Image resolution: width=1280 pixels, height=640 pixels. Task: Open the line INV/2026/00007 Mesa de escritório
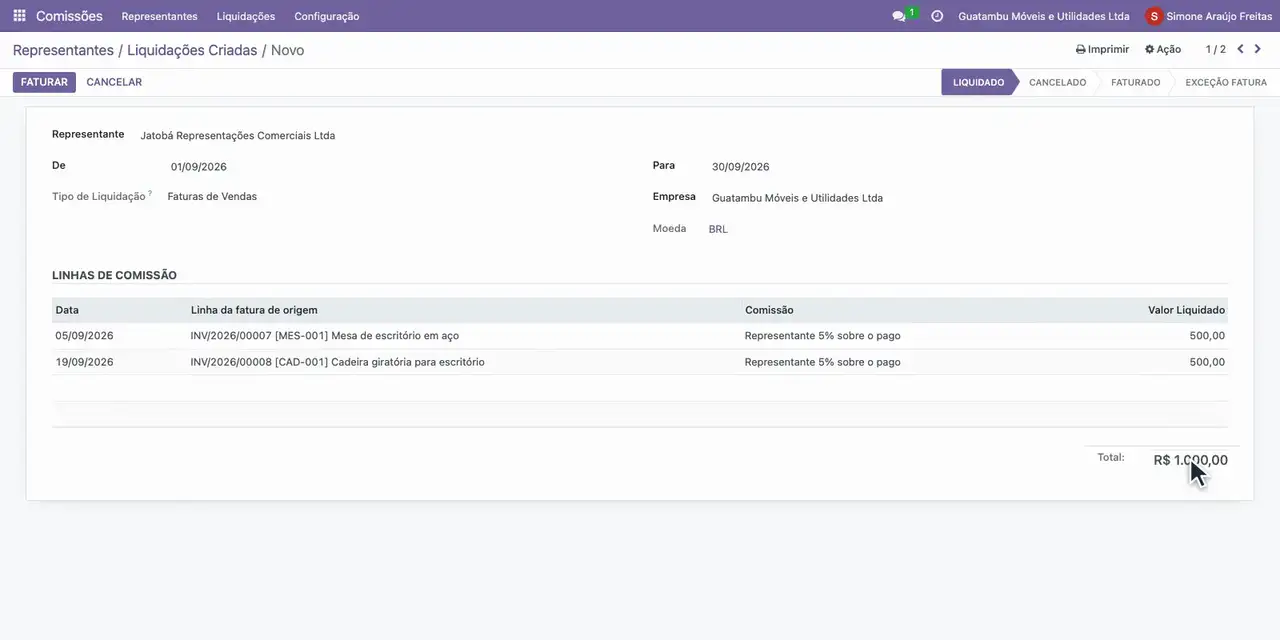(325, 336)
